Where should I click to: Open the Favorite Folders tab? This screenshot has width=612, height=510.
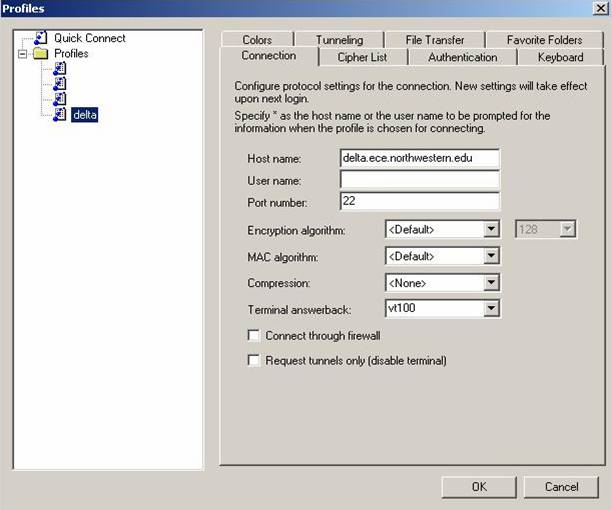(x=544, y=40)
